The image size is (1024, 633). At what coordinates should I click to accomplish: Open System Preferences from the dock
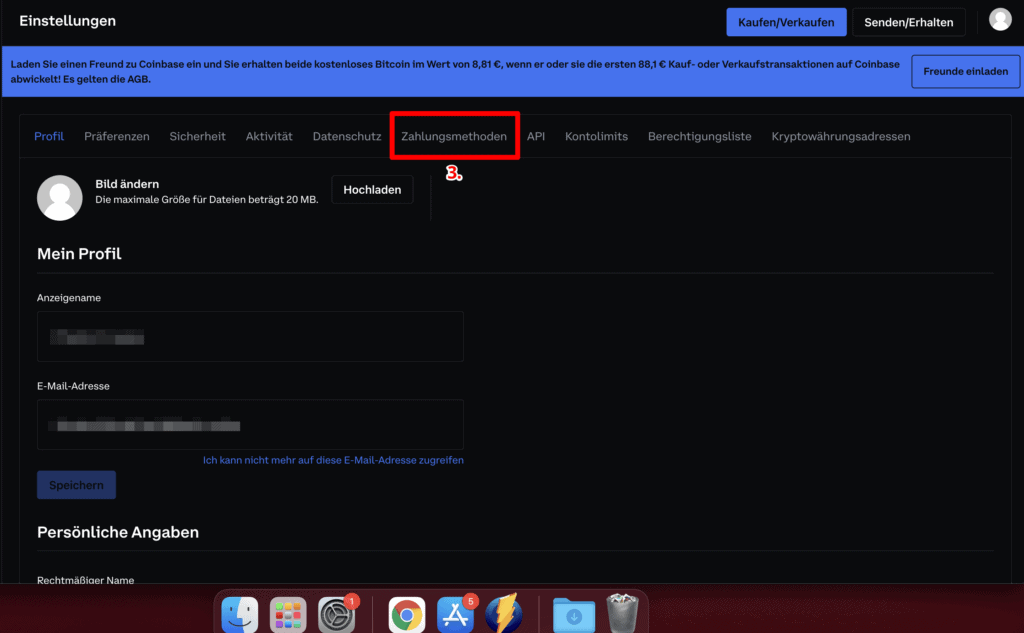(x=337, y=614)
